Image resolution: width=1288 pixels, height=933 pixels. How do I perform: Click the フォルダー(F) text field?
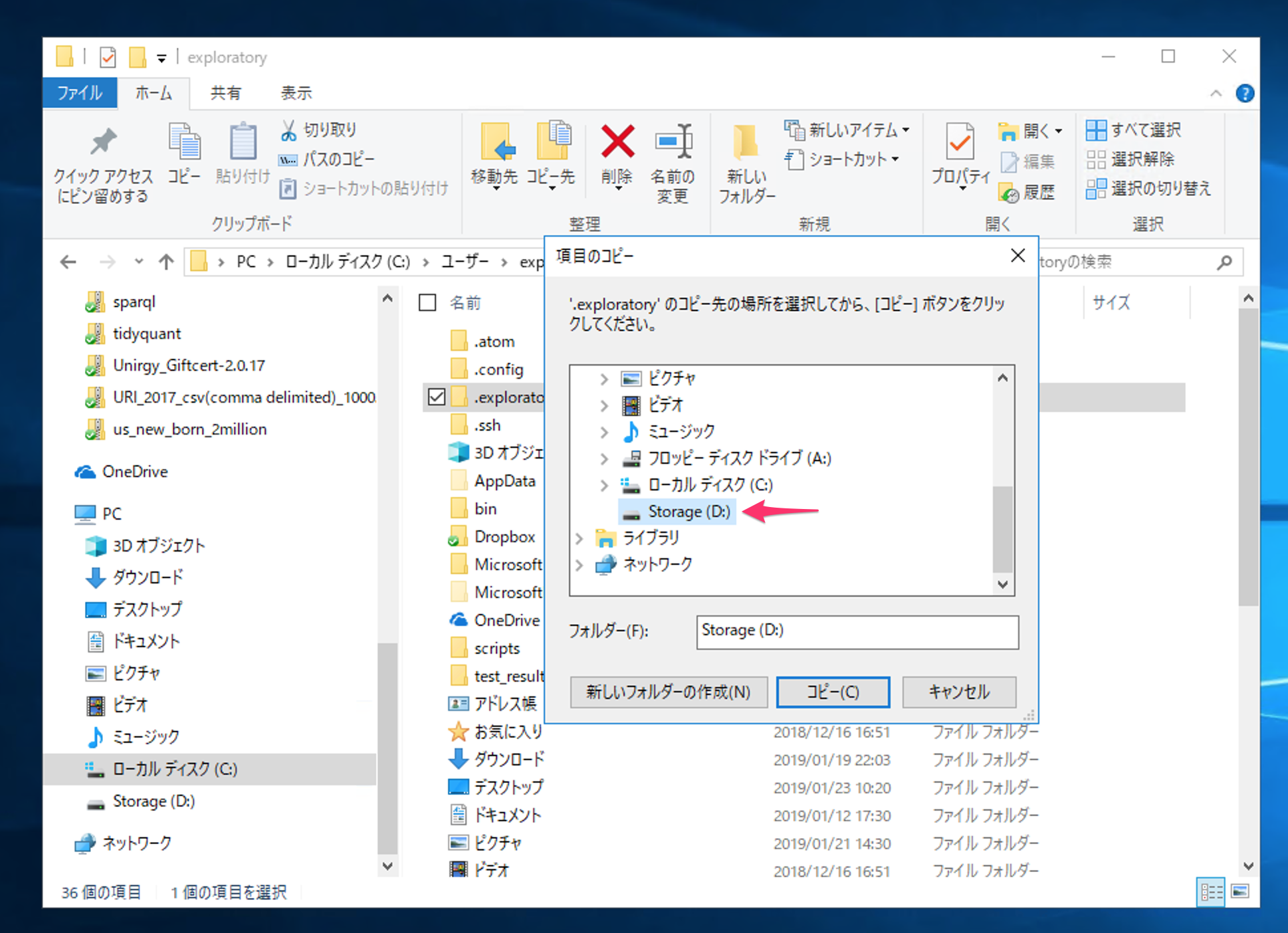[x=857, y=631]
